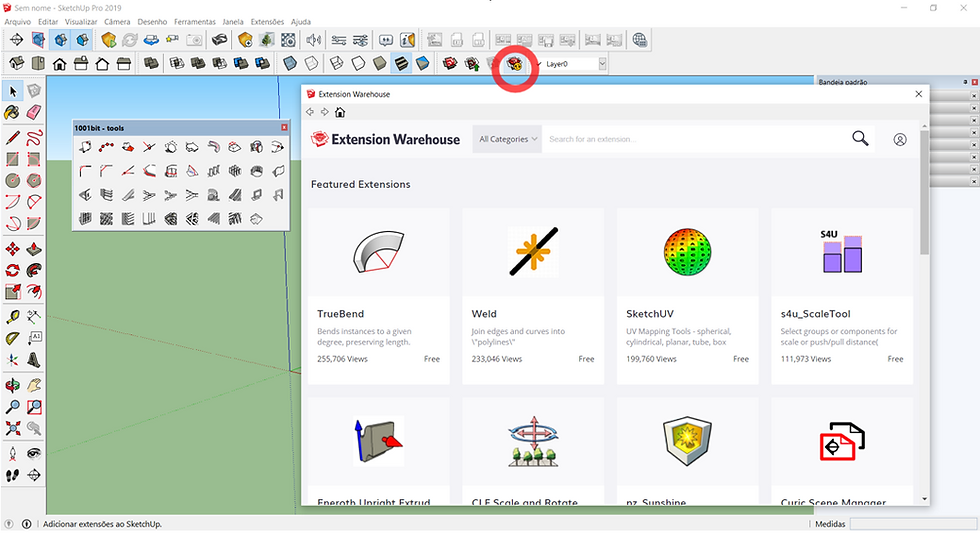The height and width of the screenshot is (533, 980).
Task: Go to Extension Warehouse home icon
Action: [340, 112]
